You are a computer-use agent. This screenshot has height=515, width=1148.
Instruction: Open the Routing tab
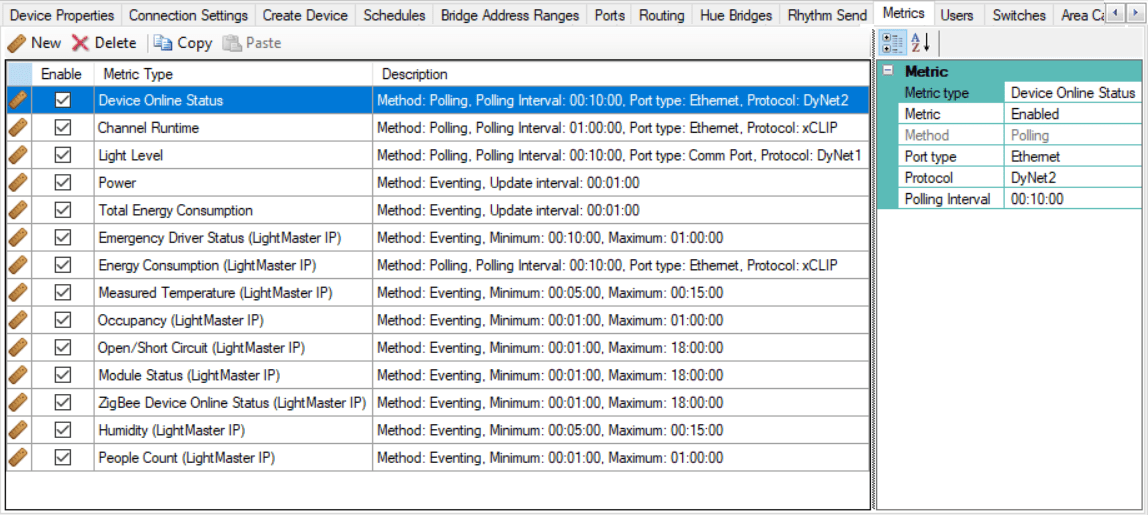[661, 15]
